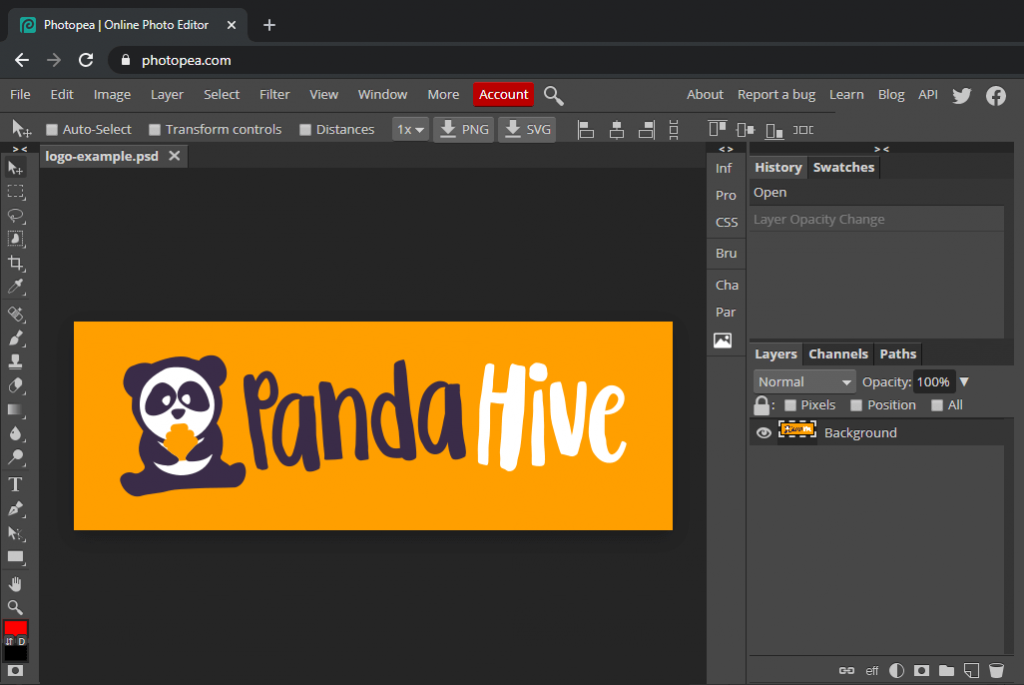
Task: Enable the Transform controls checkbox
Action: click(x=155, y=129)
